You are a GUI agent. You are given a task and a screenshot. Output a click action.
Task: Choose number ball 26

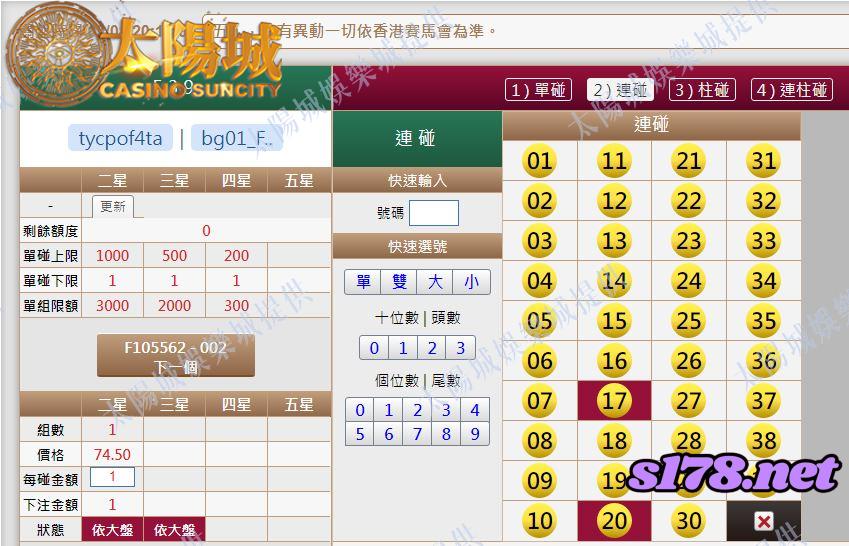pos(688,361)
